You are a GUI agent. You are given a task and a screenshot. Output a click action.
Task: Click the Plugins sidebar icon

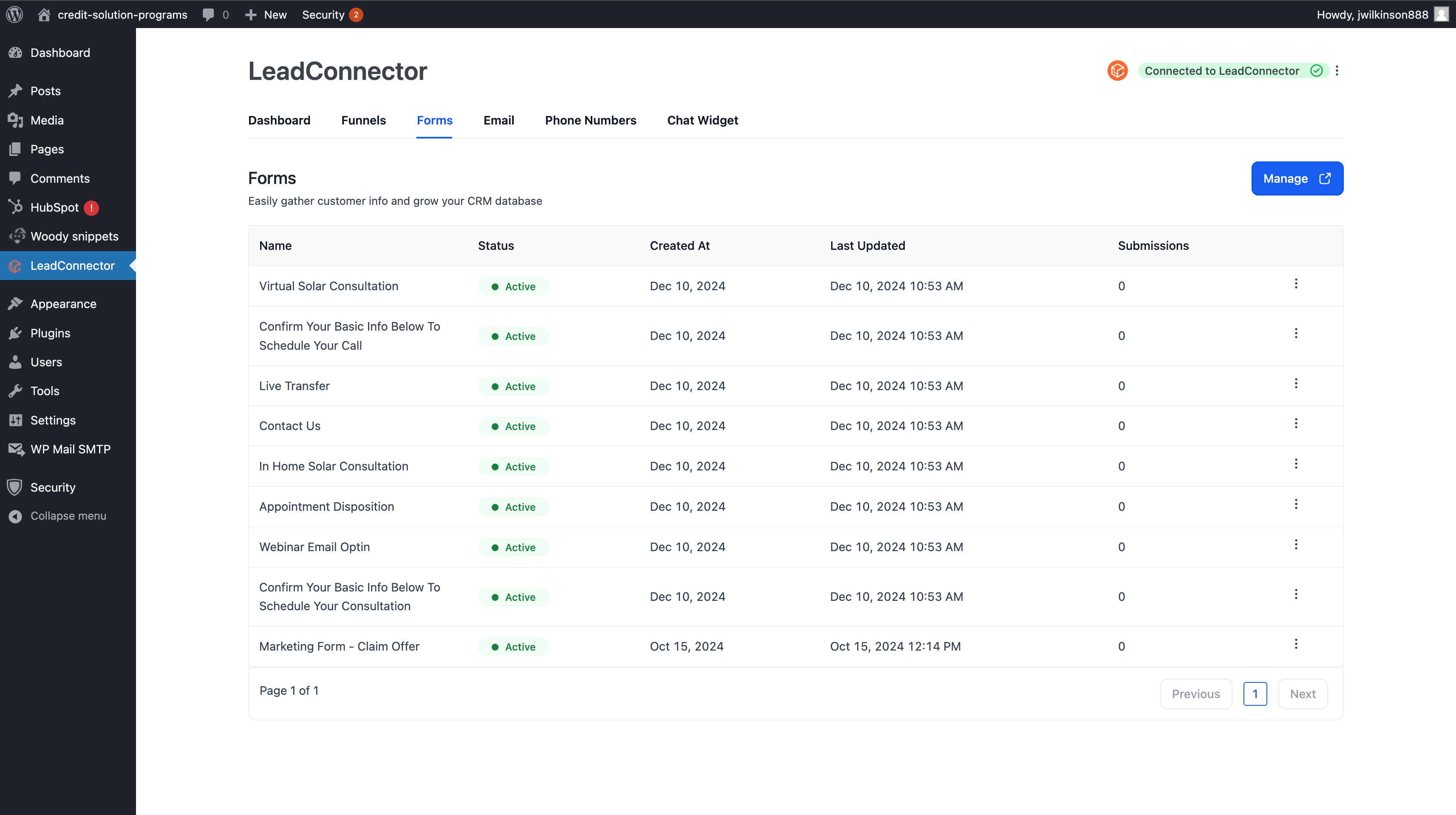click(15, 333)
